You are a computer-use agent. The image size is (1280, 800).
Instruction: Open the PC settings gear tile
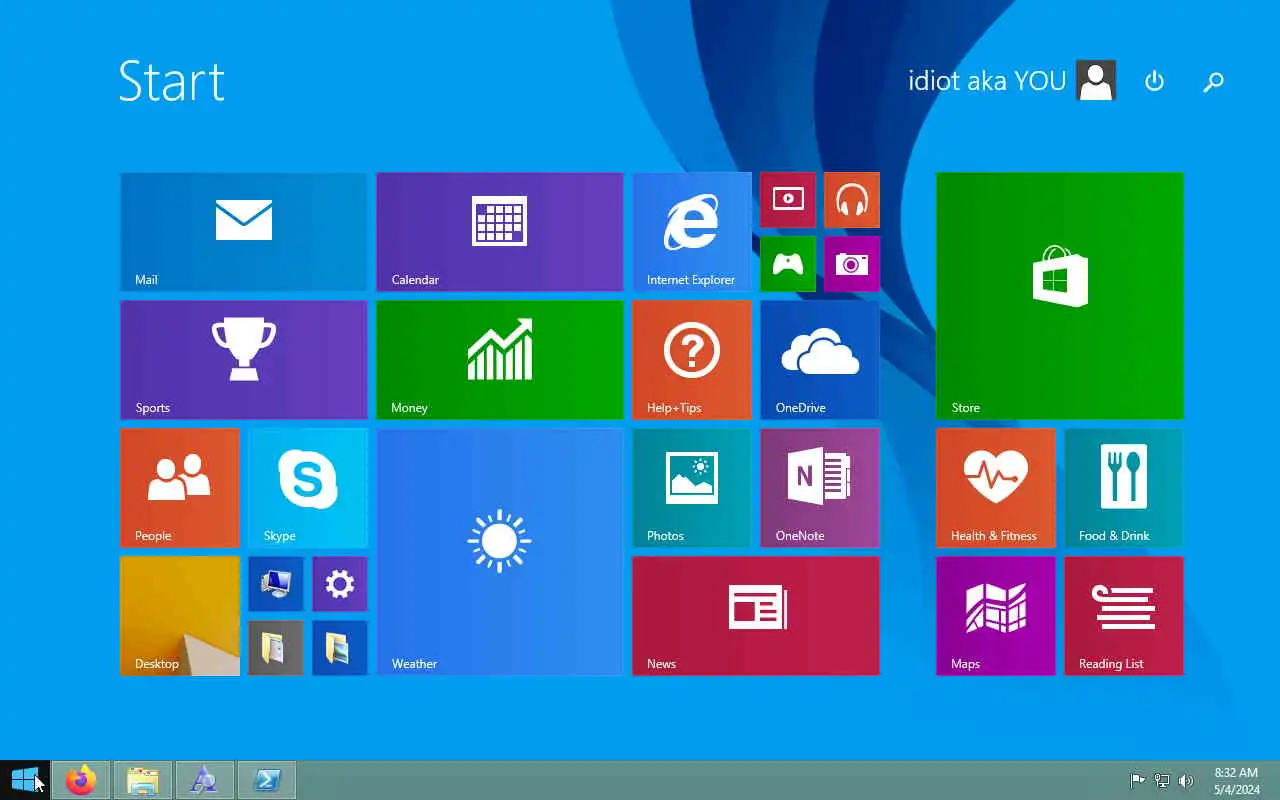[340, 584]
